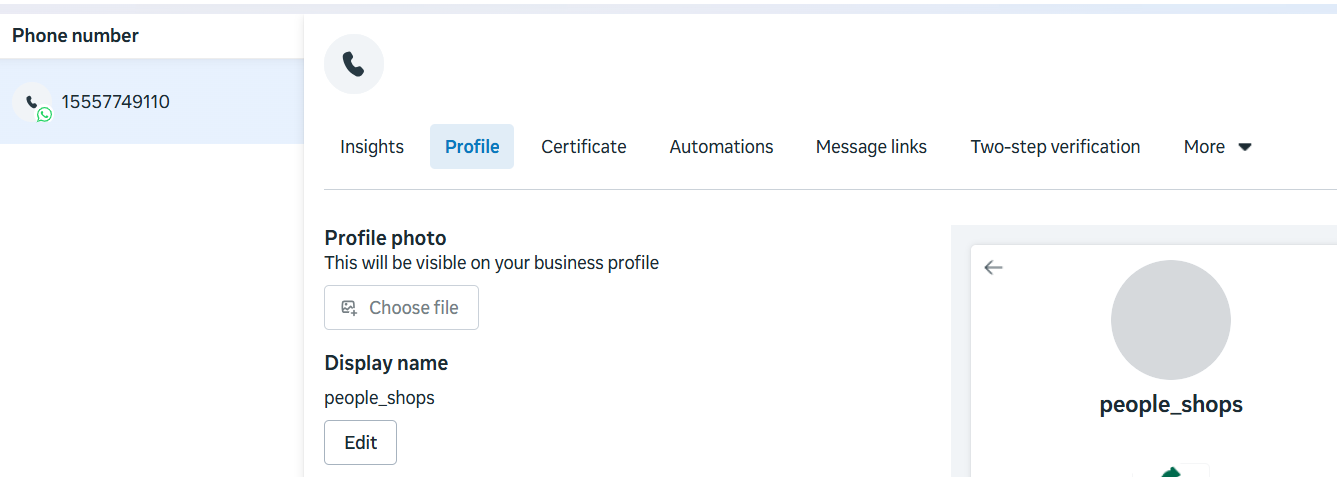Click the phone icon beside 15557749110
This screenshot has width=1337, height=477.
pyautogui.click(x=31, y=101)
